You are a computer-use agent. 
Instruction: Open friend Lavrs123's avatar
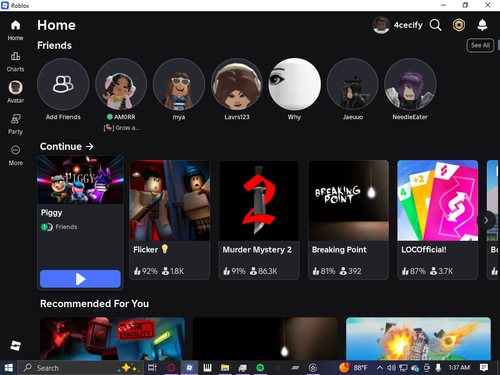[x=237, y=84]
